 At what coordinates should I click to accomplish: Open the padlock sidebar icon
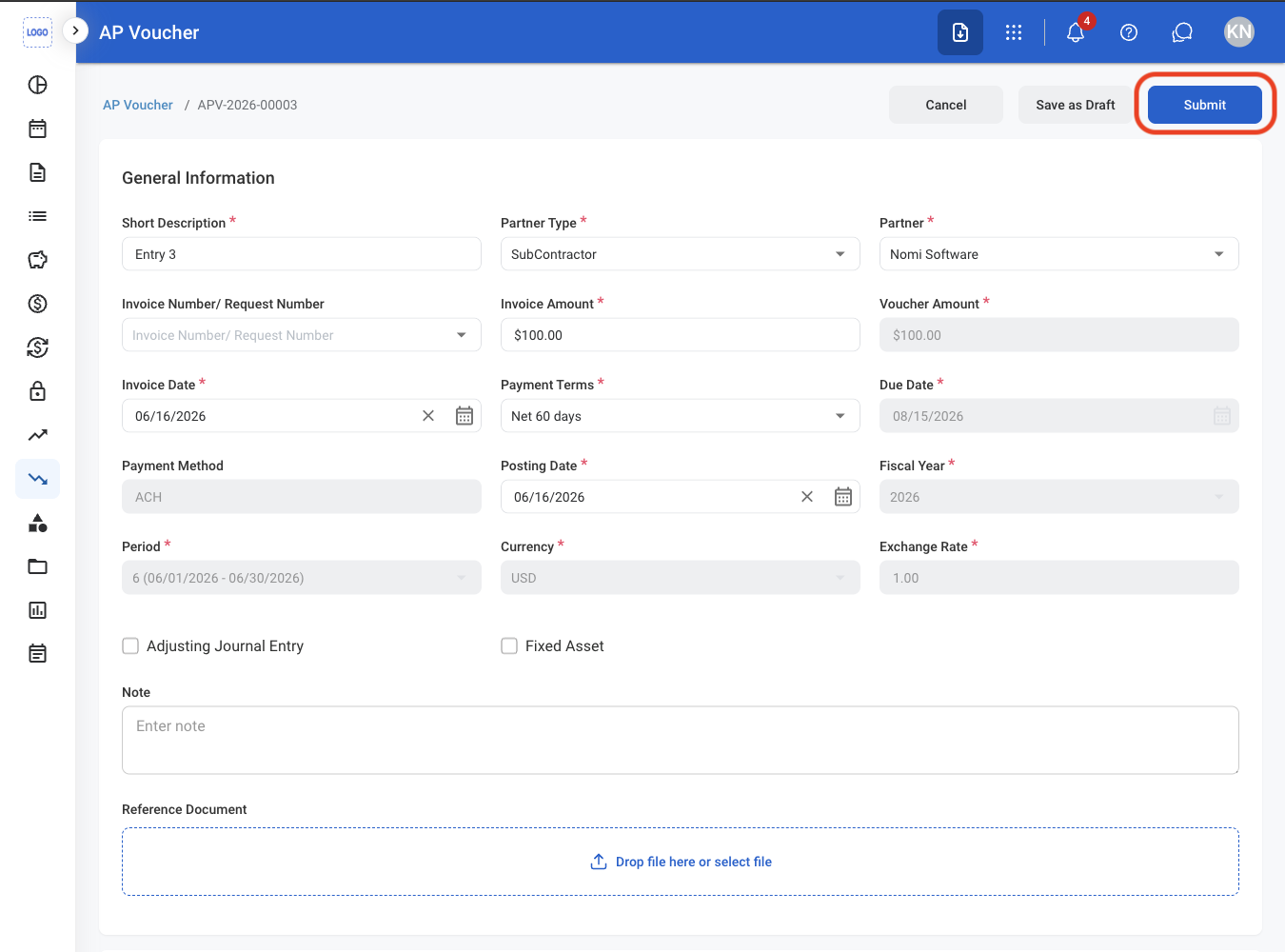[x=38, y=391]
